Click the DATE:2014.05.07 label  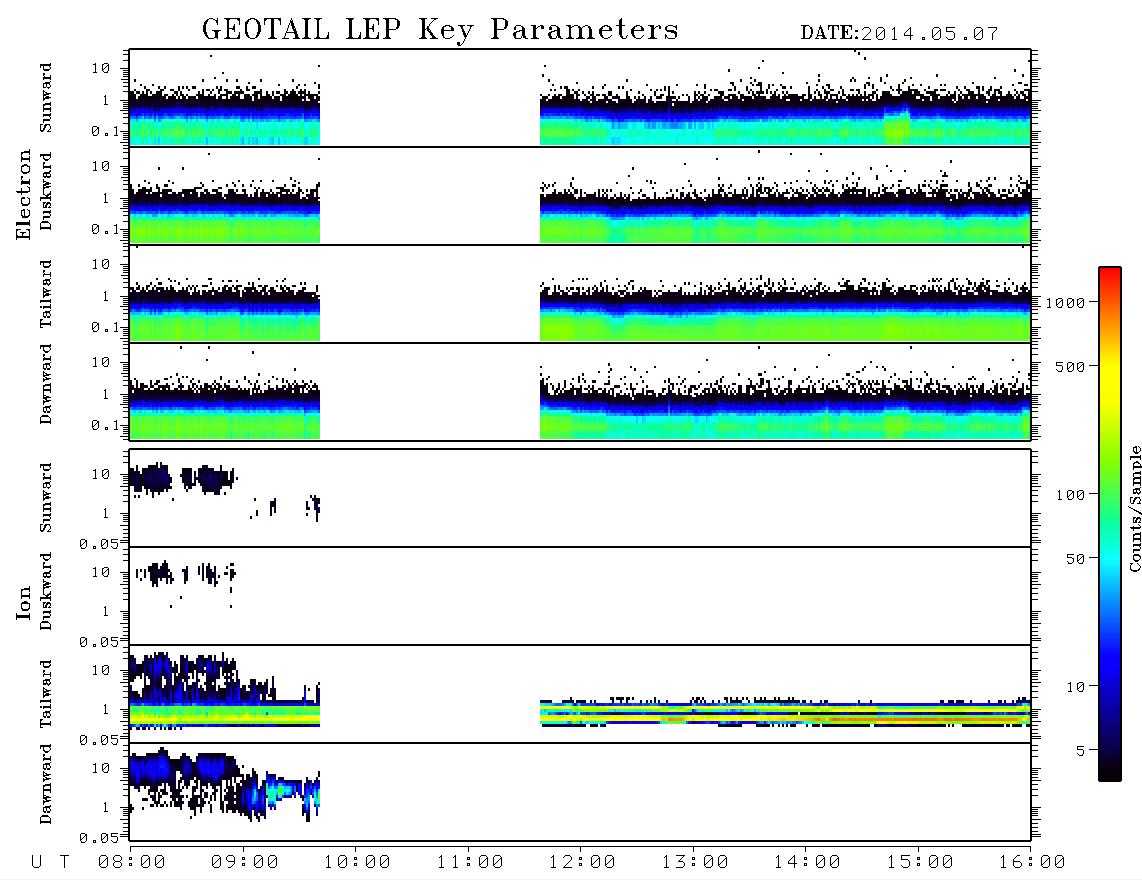click(x=899, y=34)
